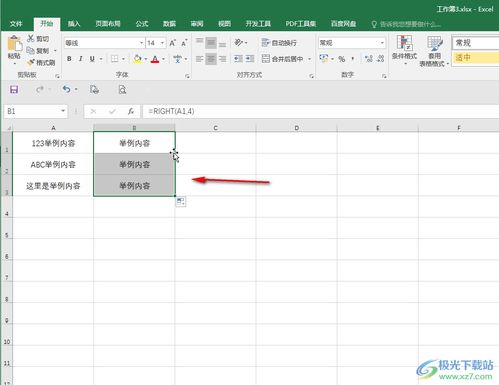Viewport: 499px width, 385px height.
Task: Click the phonetic guide icon
Action: pos(178,59)
